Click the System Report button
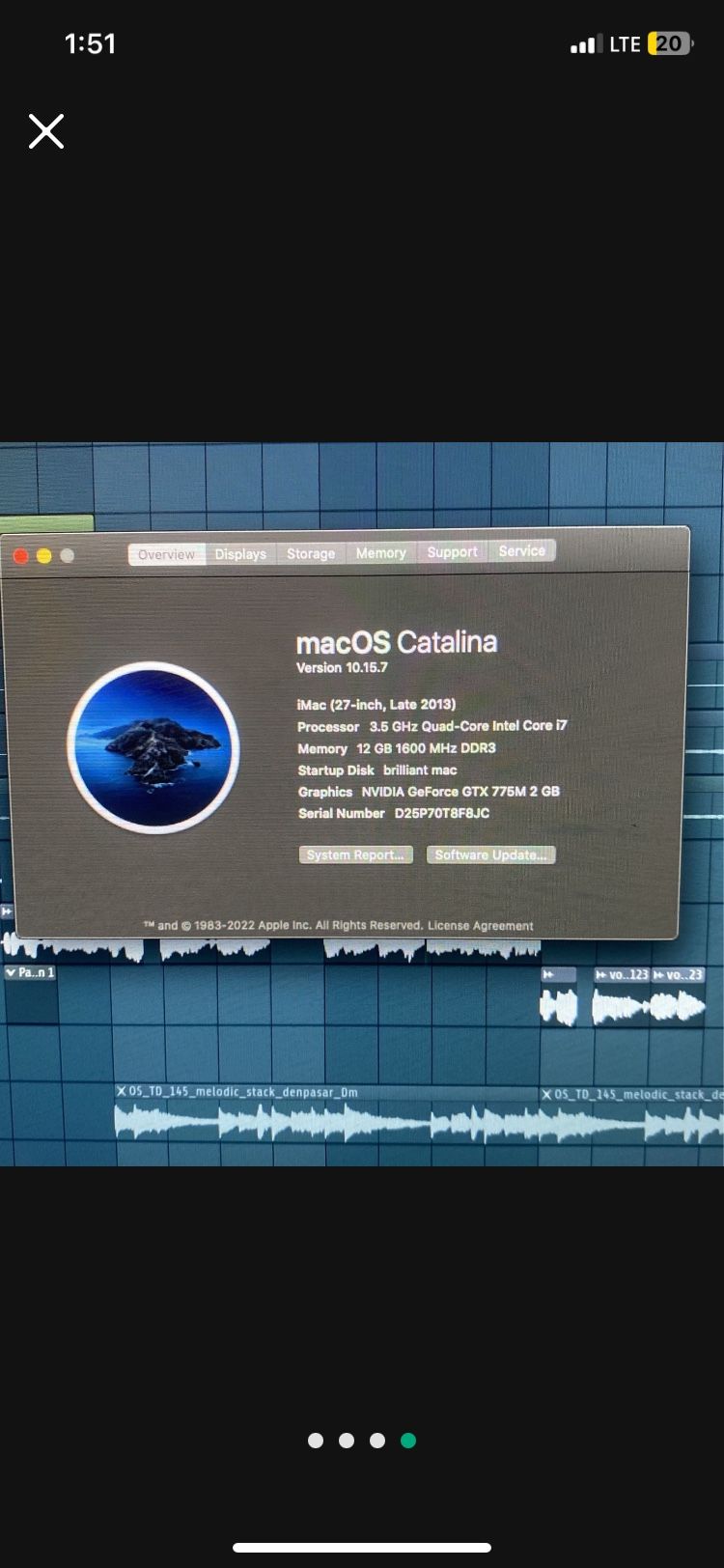 click(355, 854)
